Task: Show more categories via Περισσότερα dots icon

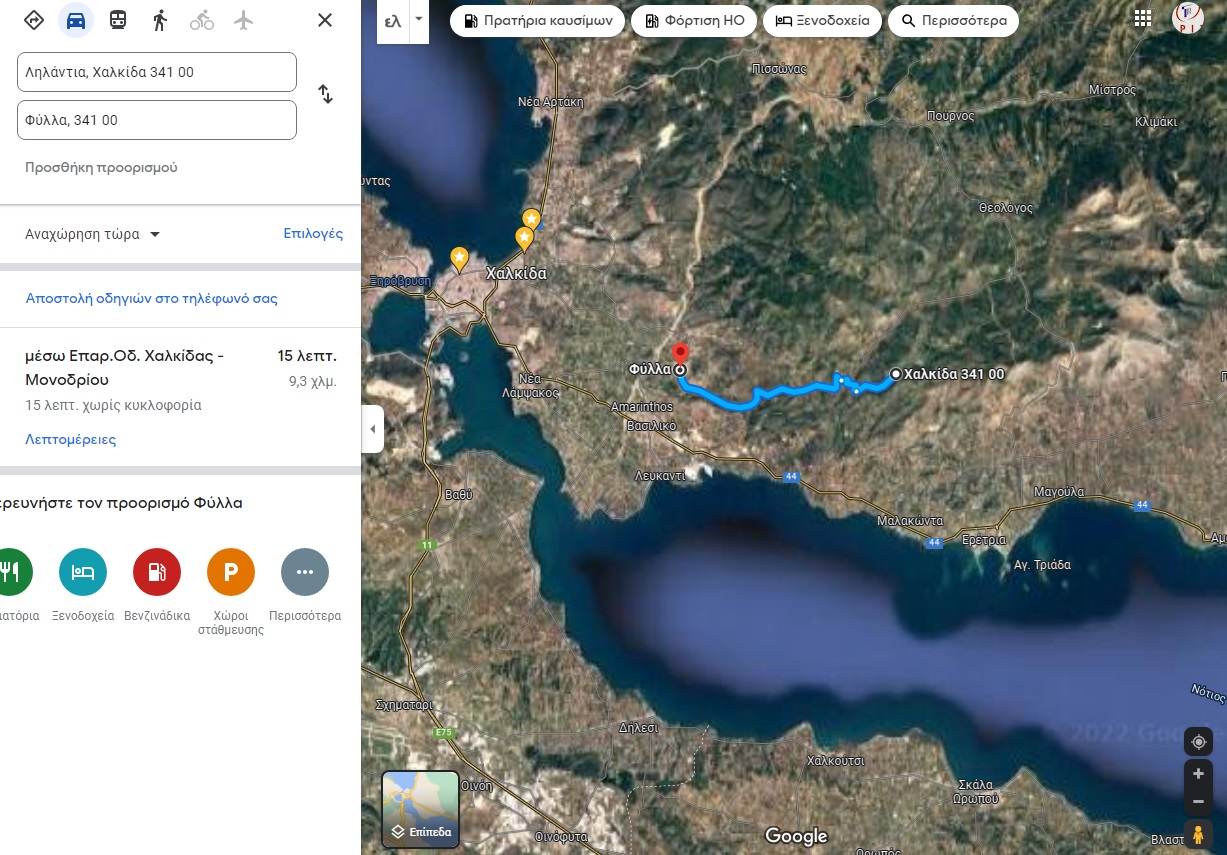Action: click(305, 572)
